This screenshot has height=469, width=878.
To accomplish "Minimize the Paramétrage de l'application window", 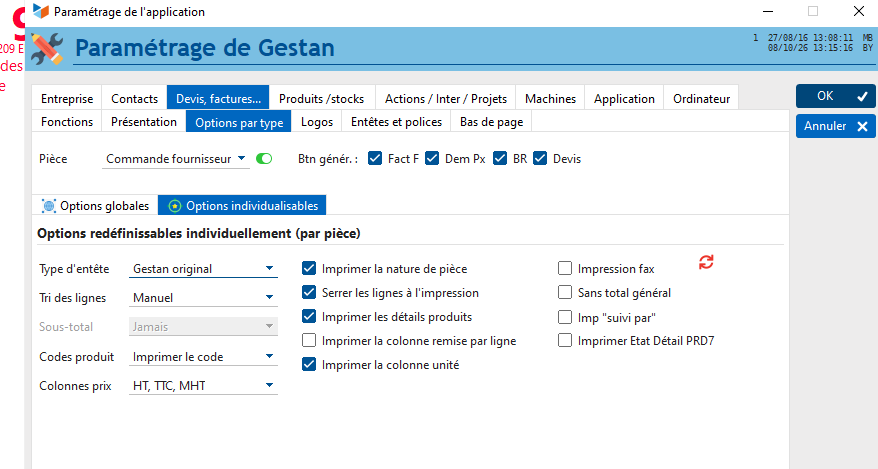I will tap(768, 11).
